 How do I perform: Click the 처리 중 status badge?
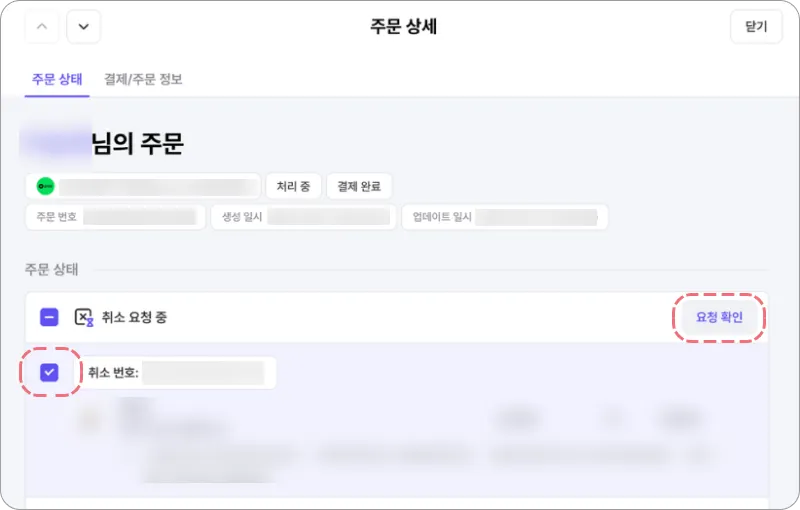pos(293,186)
